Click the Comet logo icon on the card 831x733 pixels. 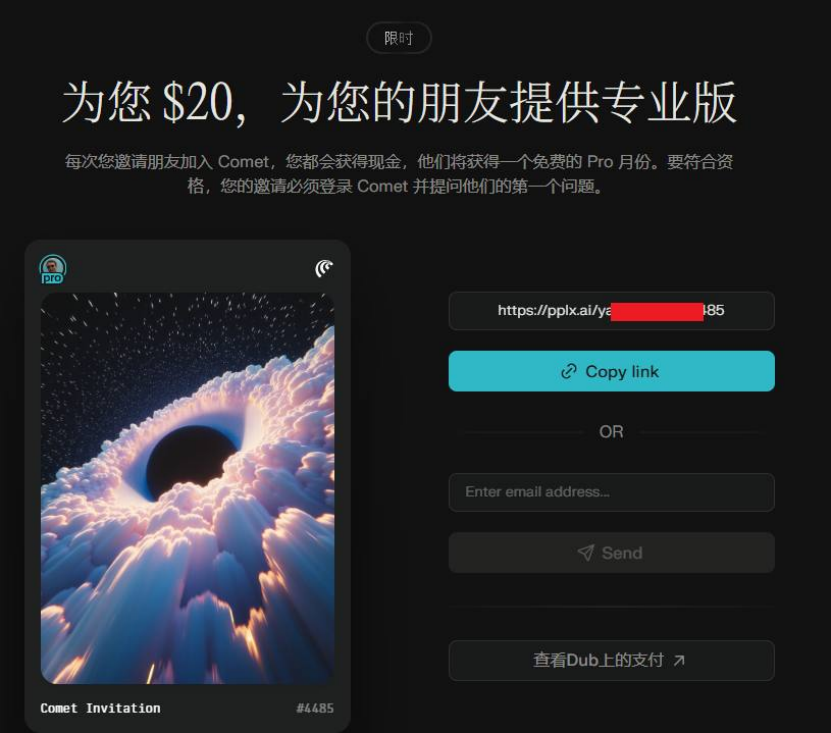point(324,268)
